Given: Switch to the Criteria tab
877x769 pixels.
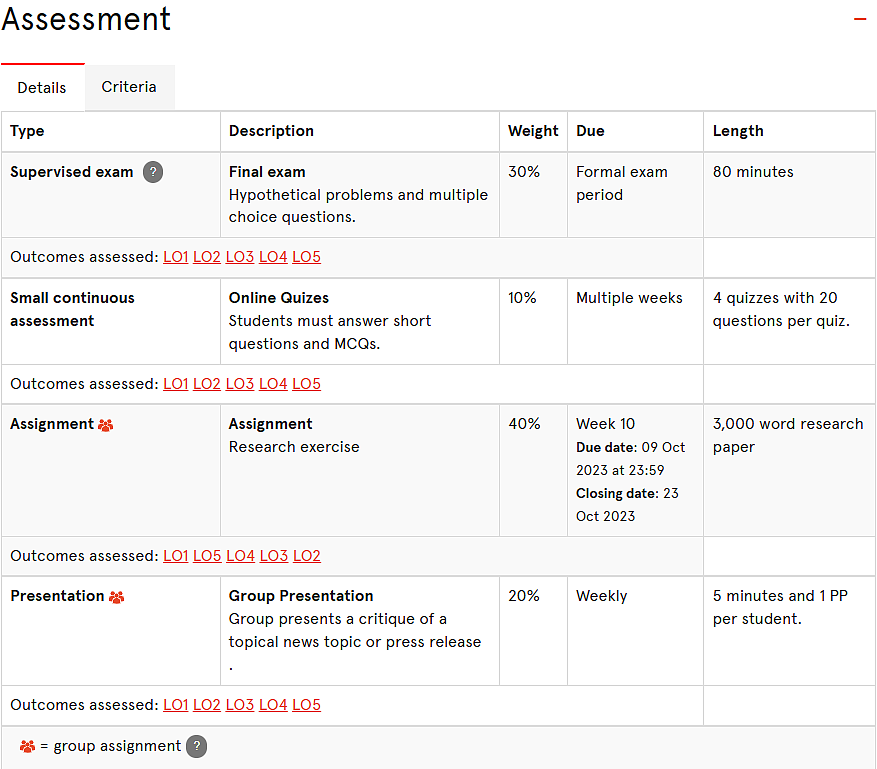Looking at the screenshot, I should pyautogui.click(x=129, y=87).
